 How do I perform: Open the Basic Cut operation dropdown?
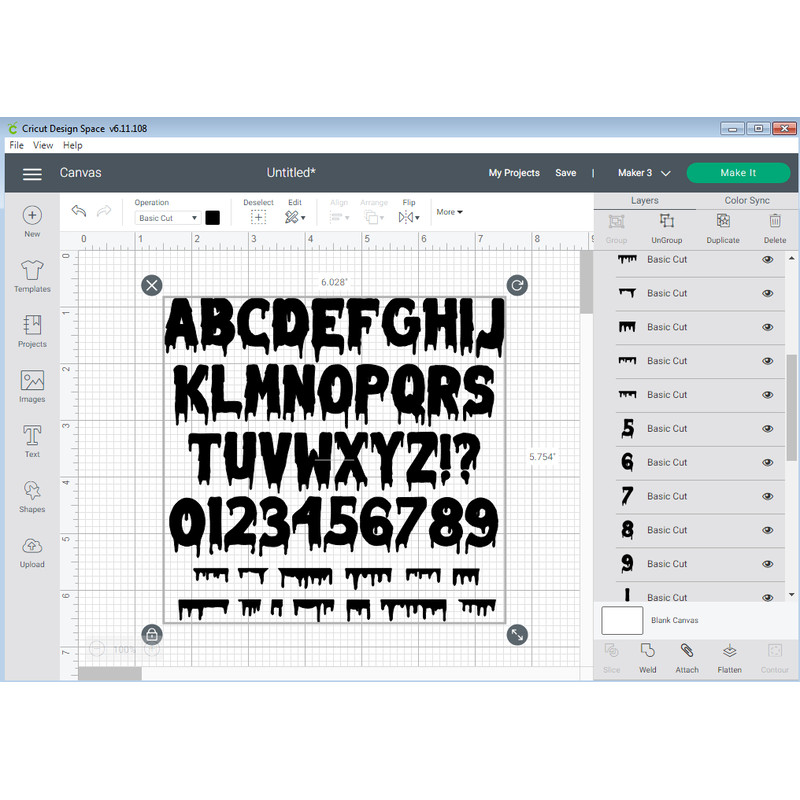pyautogui.click(x=166, y=217)
